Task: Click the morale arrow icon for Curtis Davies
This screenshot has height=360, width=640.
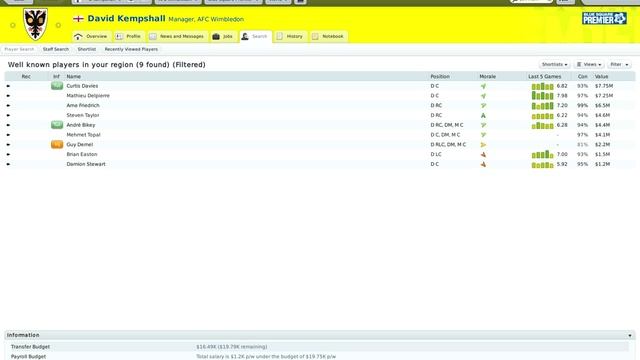Action: point(483,86)
